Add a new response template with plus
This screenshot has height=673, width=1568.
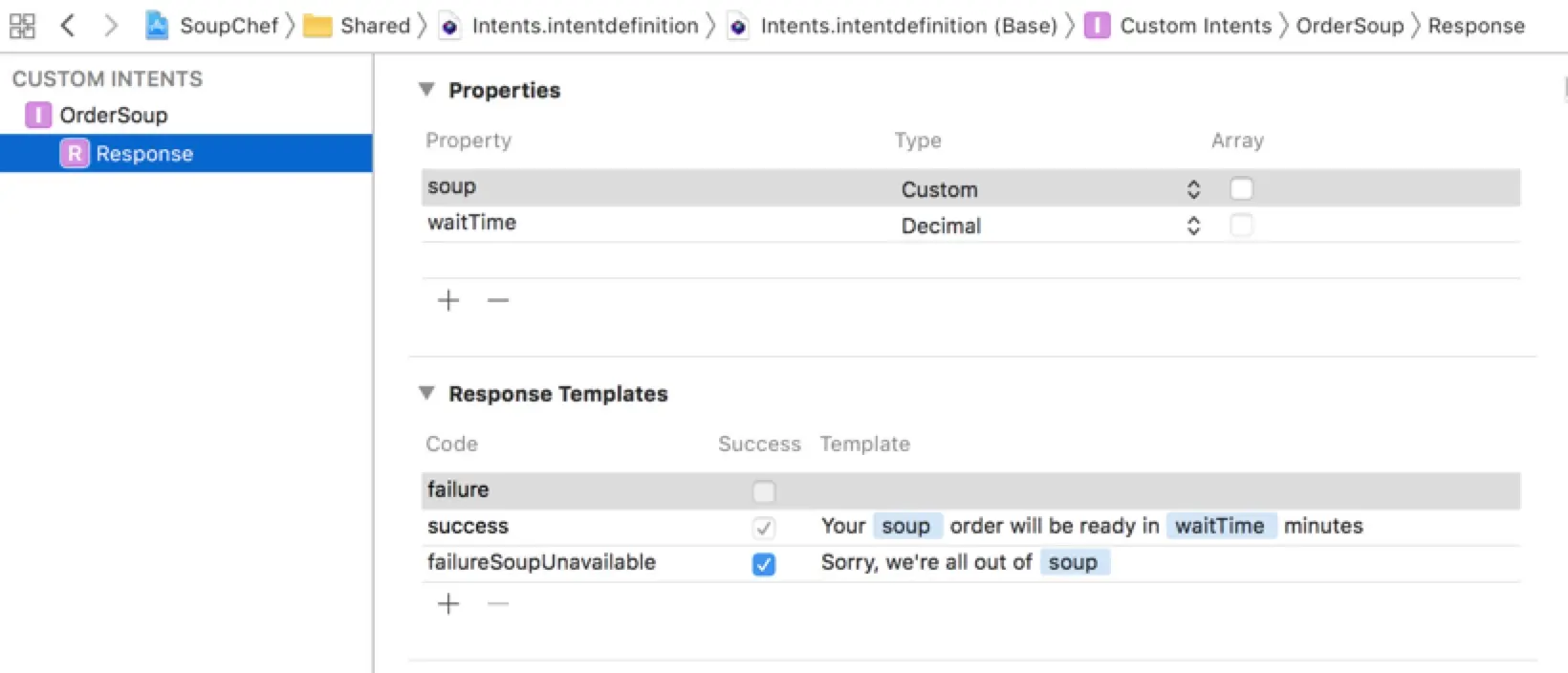[x=447, y=603]
